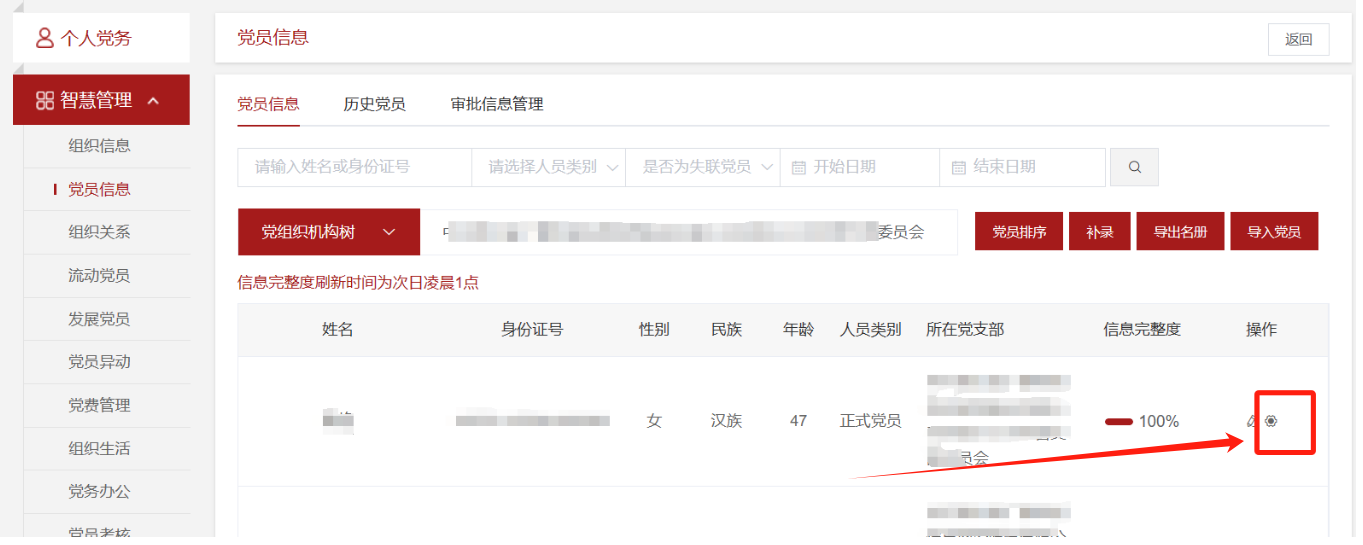
Task: Click the magnifier search button
Action: (1134, 167)
